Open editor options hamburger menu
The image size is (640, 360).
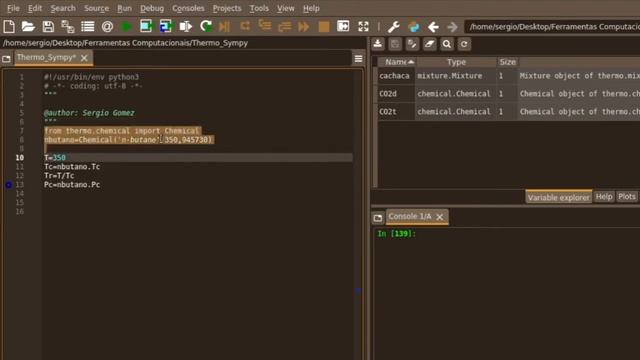coord(358,59)
